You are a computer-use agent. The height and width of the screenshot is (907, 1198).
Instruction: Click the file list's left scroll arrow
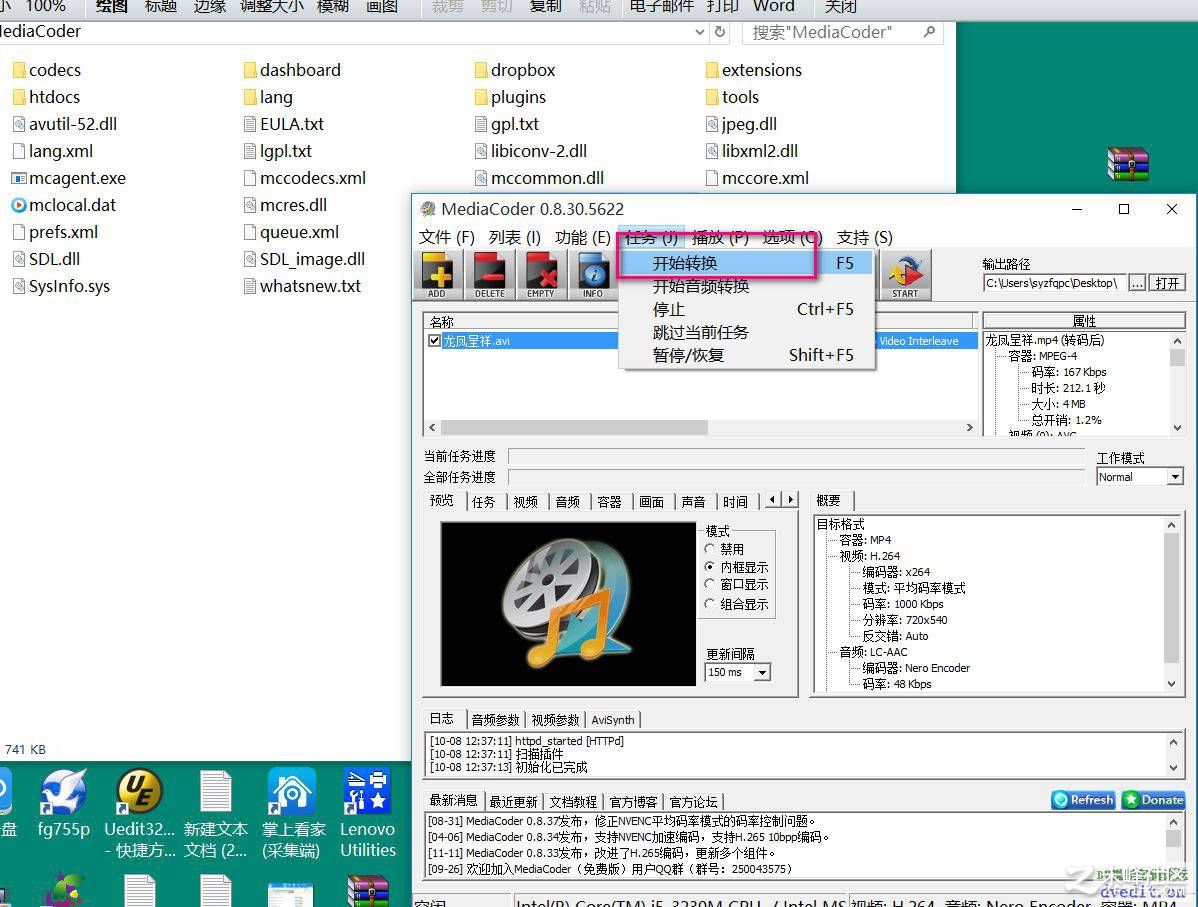[x=432, y=428]
